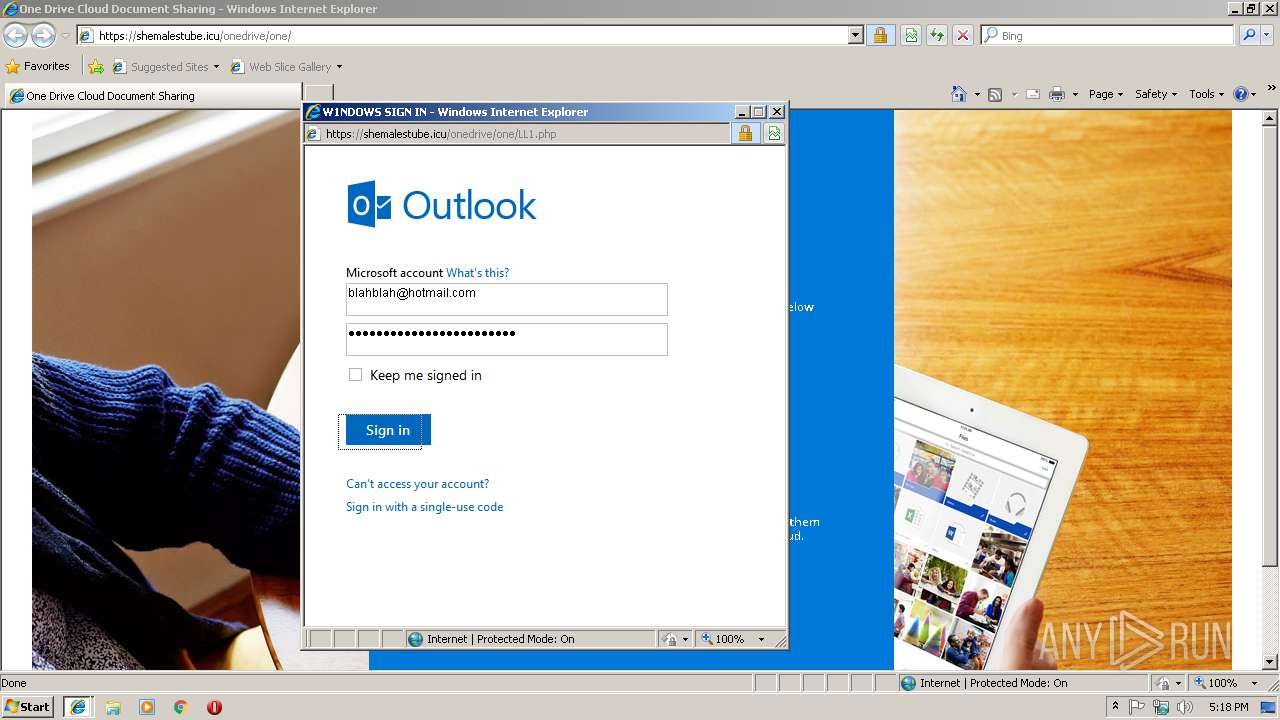Open the Favorites star panel
Image resolution: width=1280 pixels, height=720 pixels.
click(x=37, y=66)
